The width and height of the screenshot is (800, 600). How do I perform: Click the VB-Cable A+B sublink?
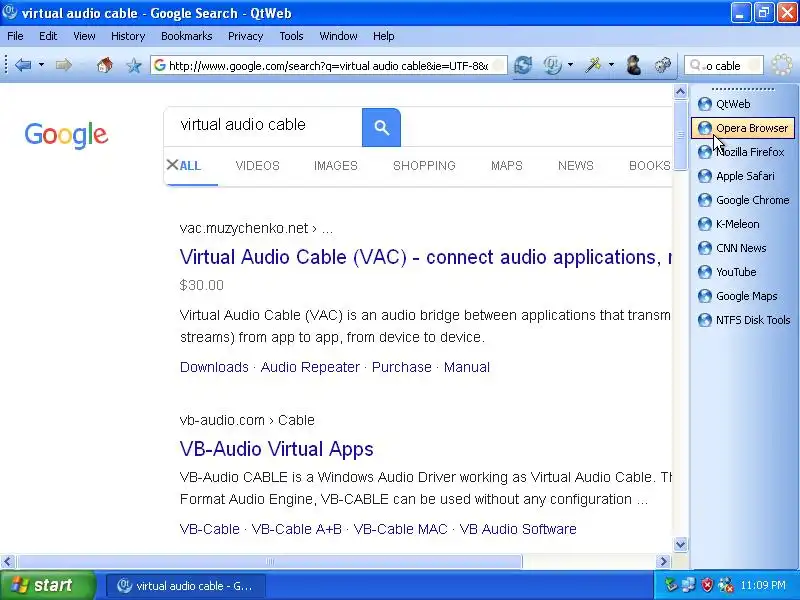pos(297,529)
